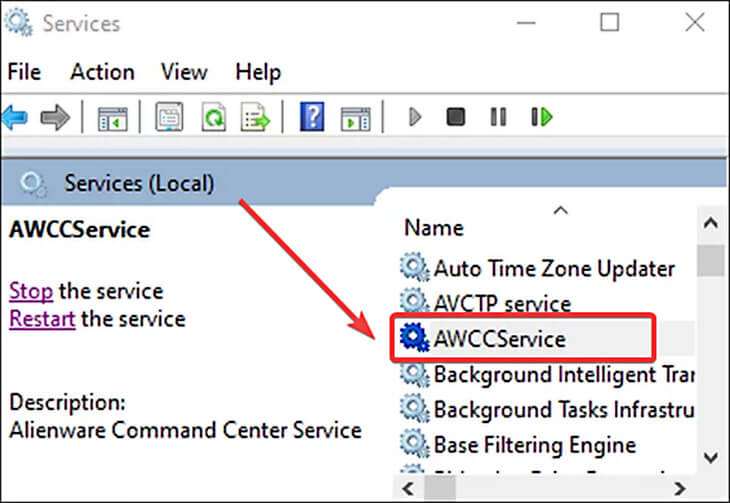Open the Properties toolbar icon
This screenshot has height=503, width=730.
pyautogui.click(x=169, y=116)
